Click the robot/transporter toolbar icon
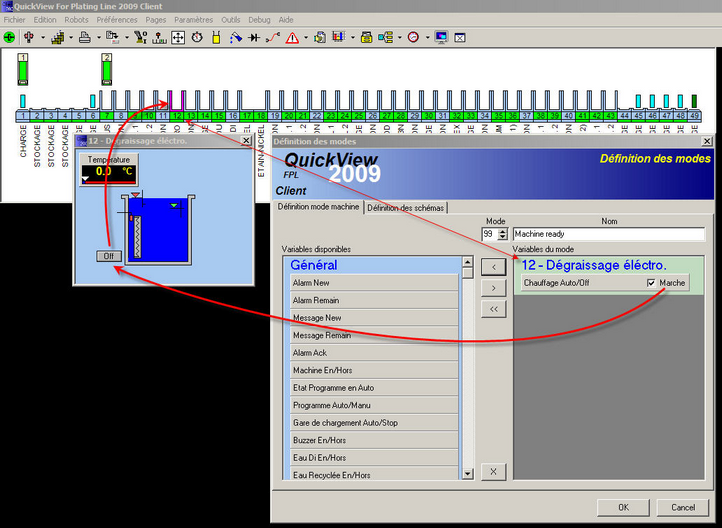 click(x=29, y=37)
